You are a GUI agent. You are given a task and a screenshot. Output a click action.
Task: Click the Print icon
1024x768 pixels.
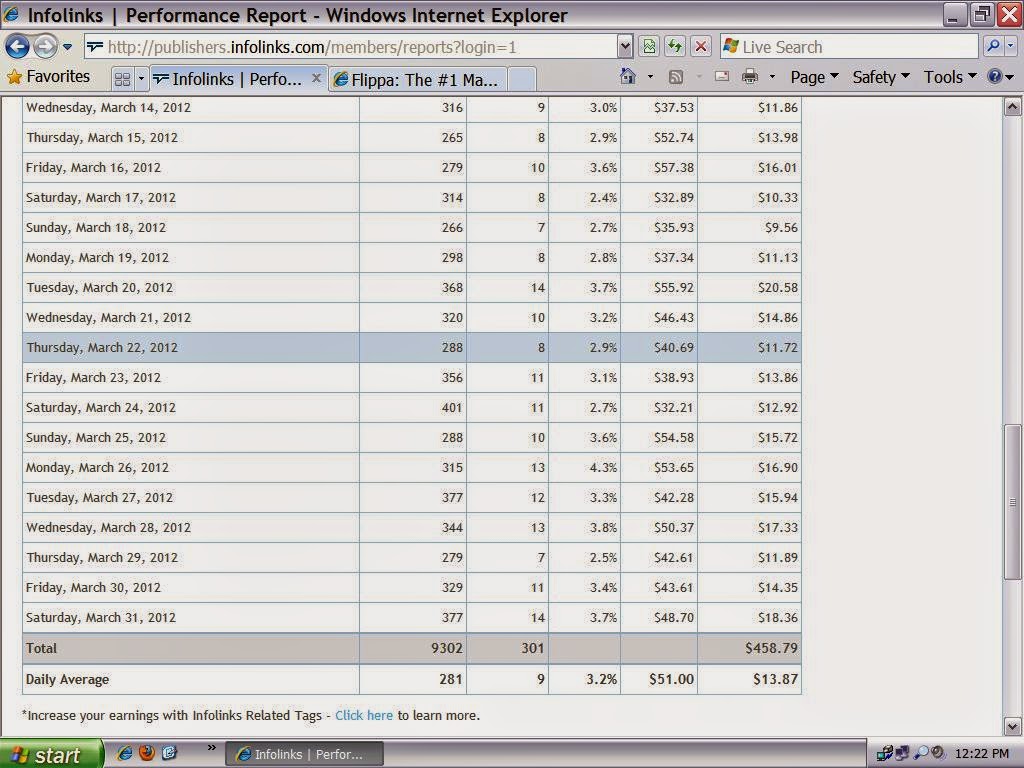750,77
